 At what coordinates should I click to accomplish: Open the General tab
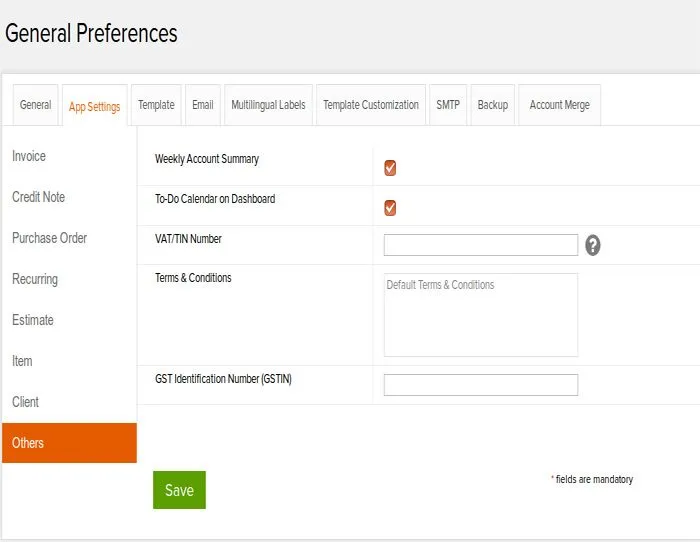click(x=35, y=105)
